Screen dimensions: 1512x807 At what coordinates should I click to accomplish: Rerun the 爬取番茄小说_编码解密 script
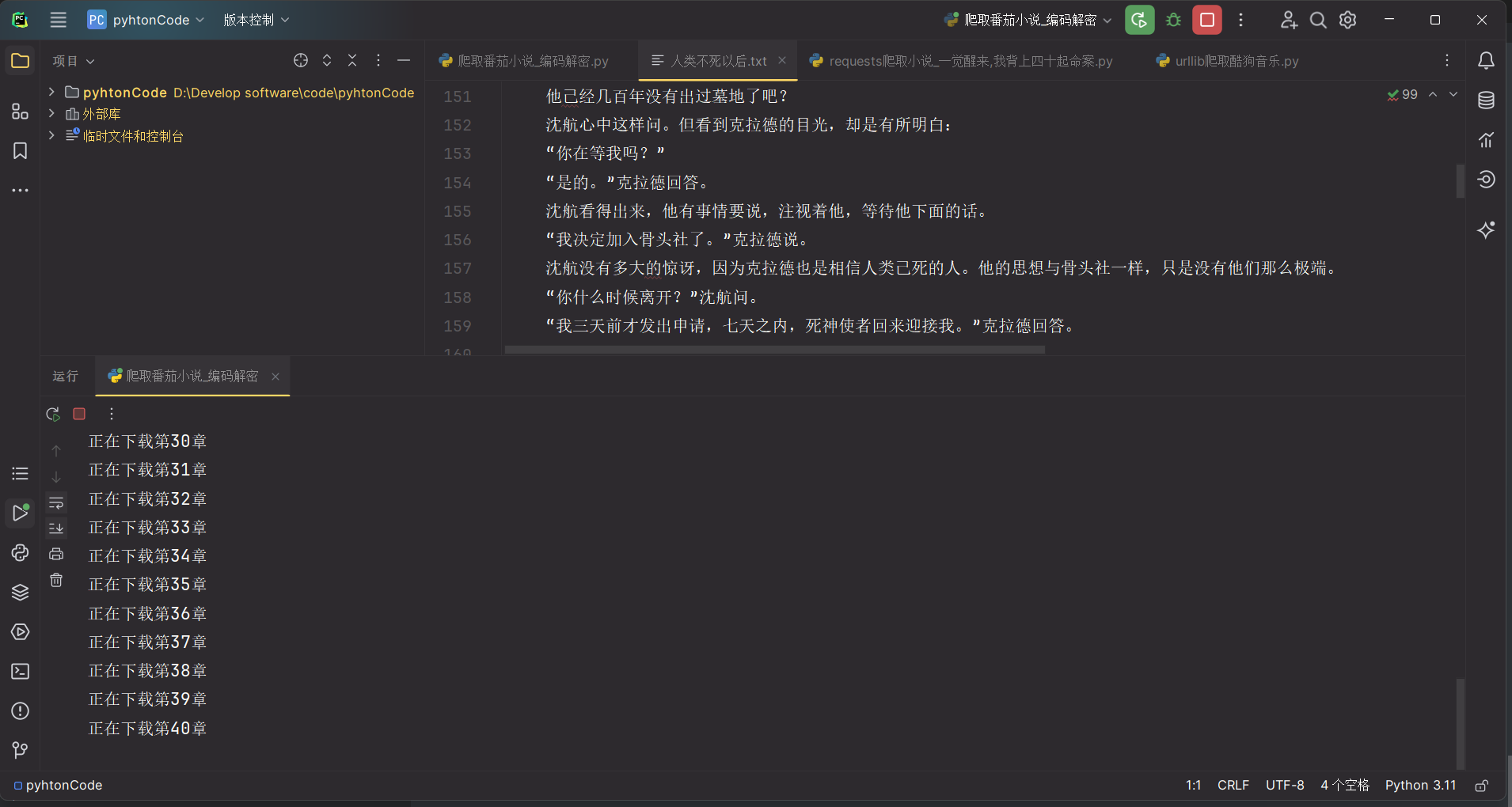(52, 413)
